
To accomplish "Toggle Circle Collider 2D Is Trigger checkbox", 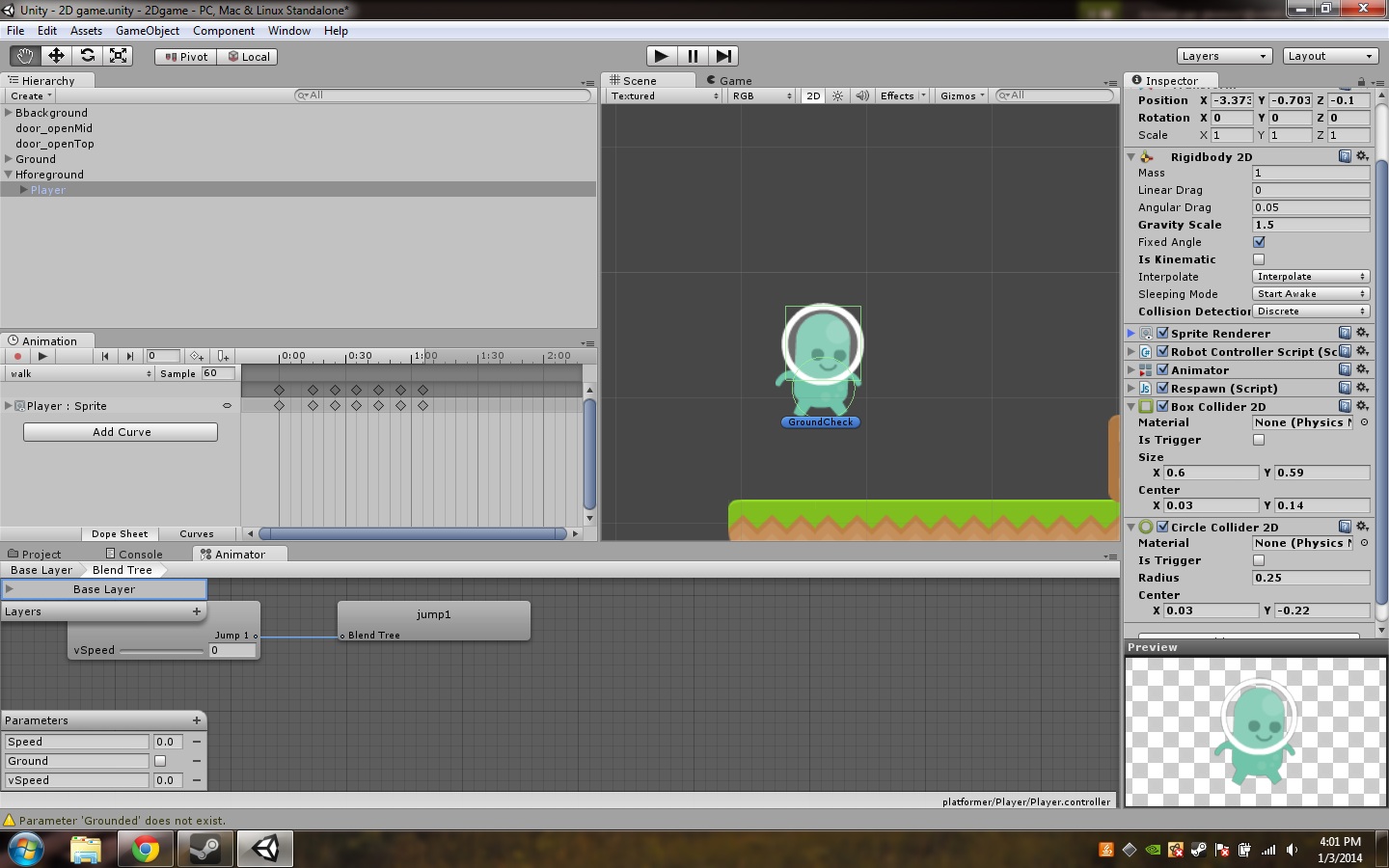I will coord(1259,560).
